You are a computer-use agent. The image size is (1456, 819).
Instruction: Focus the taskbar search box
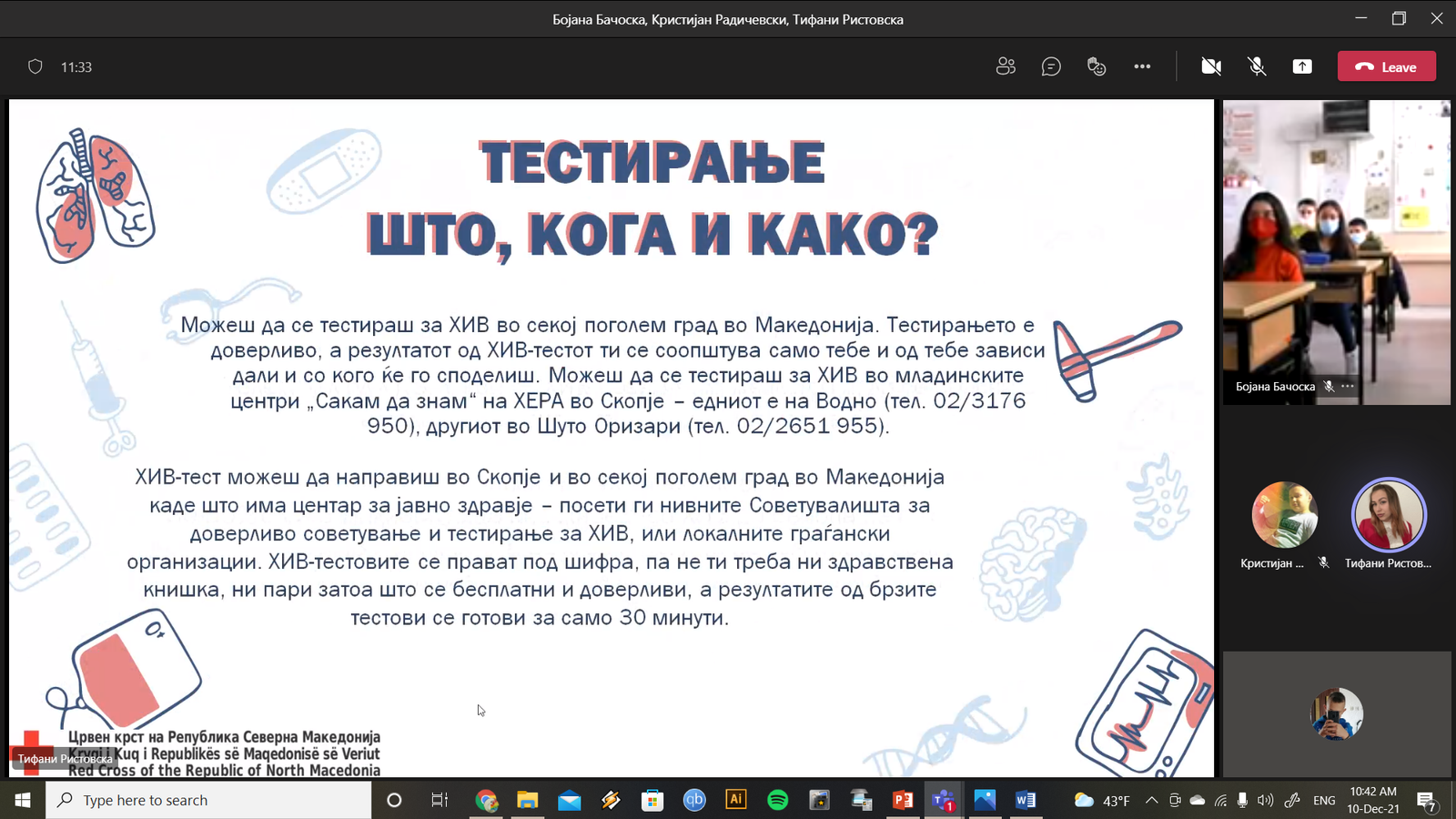coord(208,800)
